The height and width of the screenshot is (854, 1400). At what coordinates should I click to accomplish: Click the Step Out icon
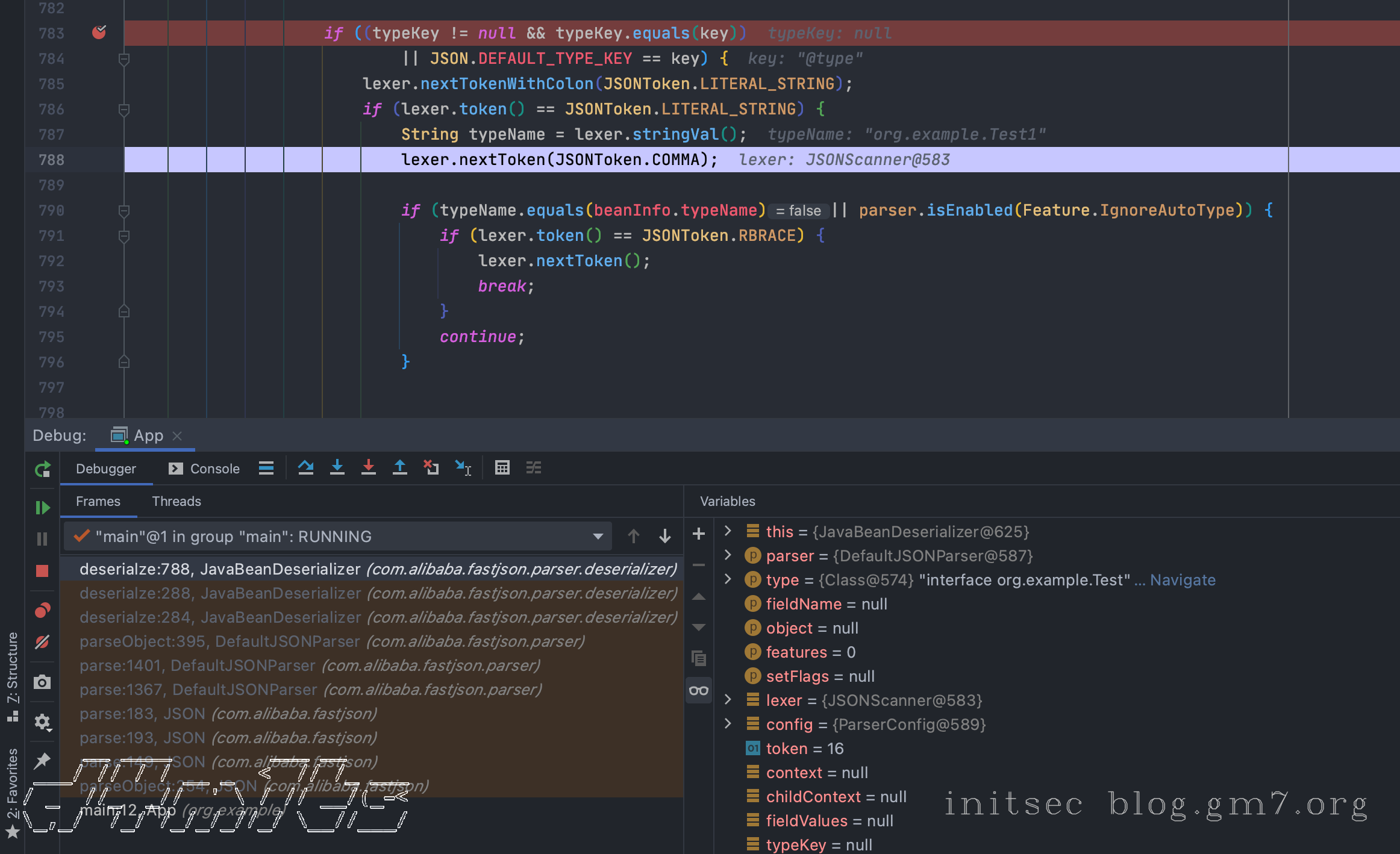400,468
